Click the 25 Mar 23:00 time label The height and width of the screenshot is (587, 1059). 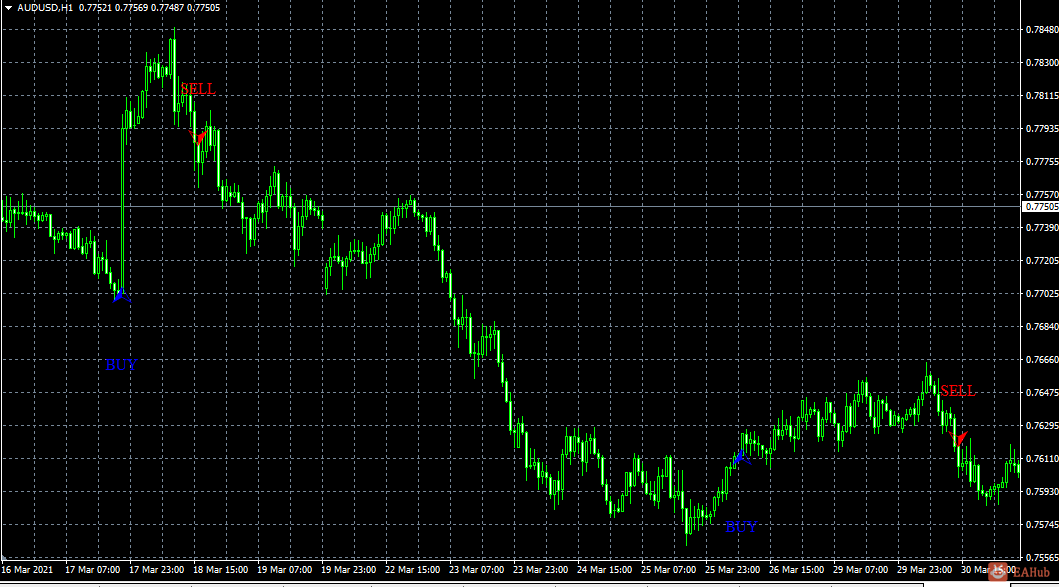coord(733,570)
